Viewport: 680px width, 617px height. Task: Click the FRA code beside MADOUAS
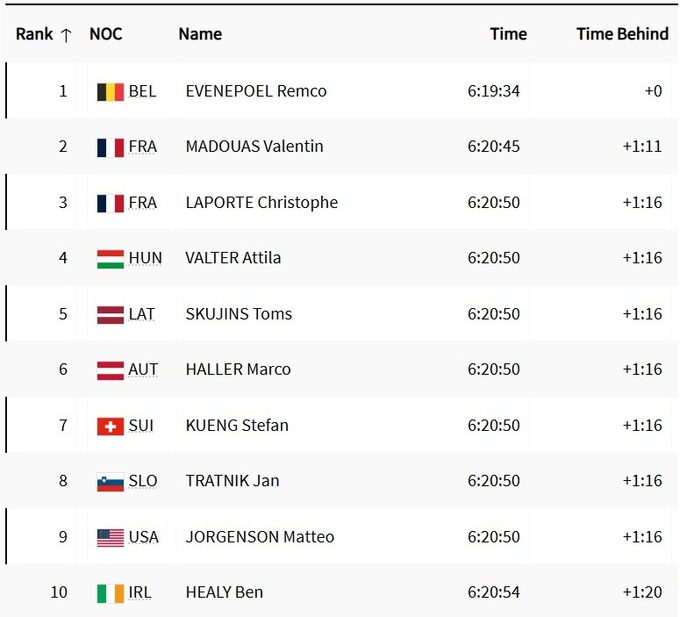(143, 146)
